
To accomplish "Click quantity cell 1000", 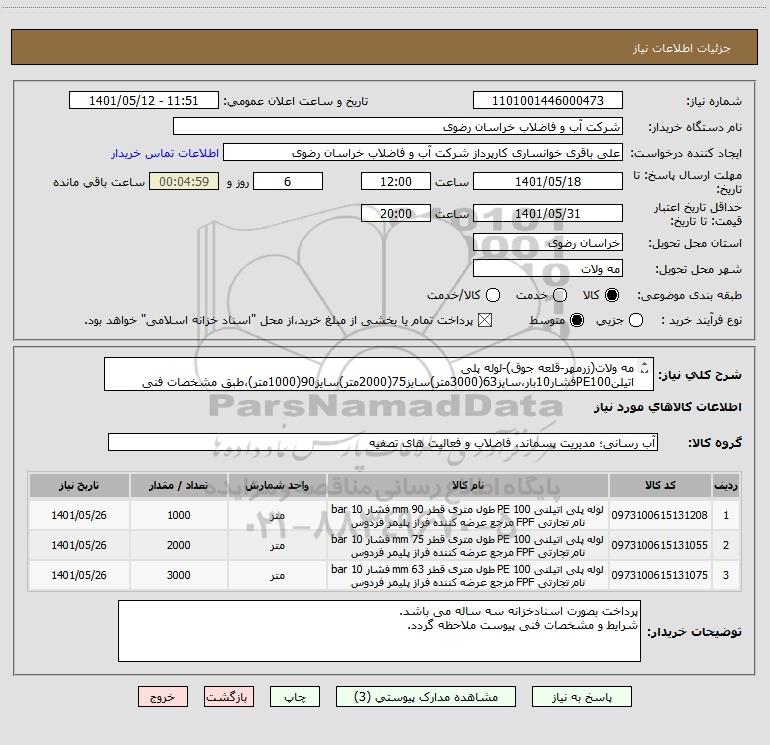I will (x=178, y=515).
